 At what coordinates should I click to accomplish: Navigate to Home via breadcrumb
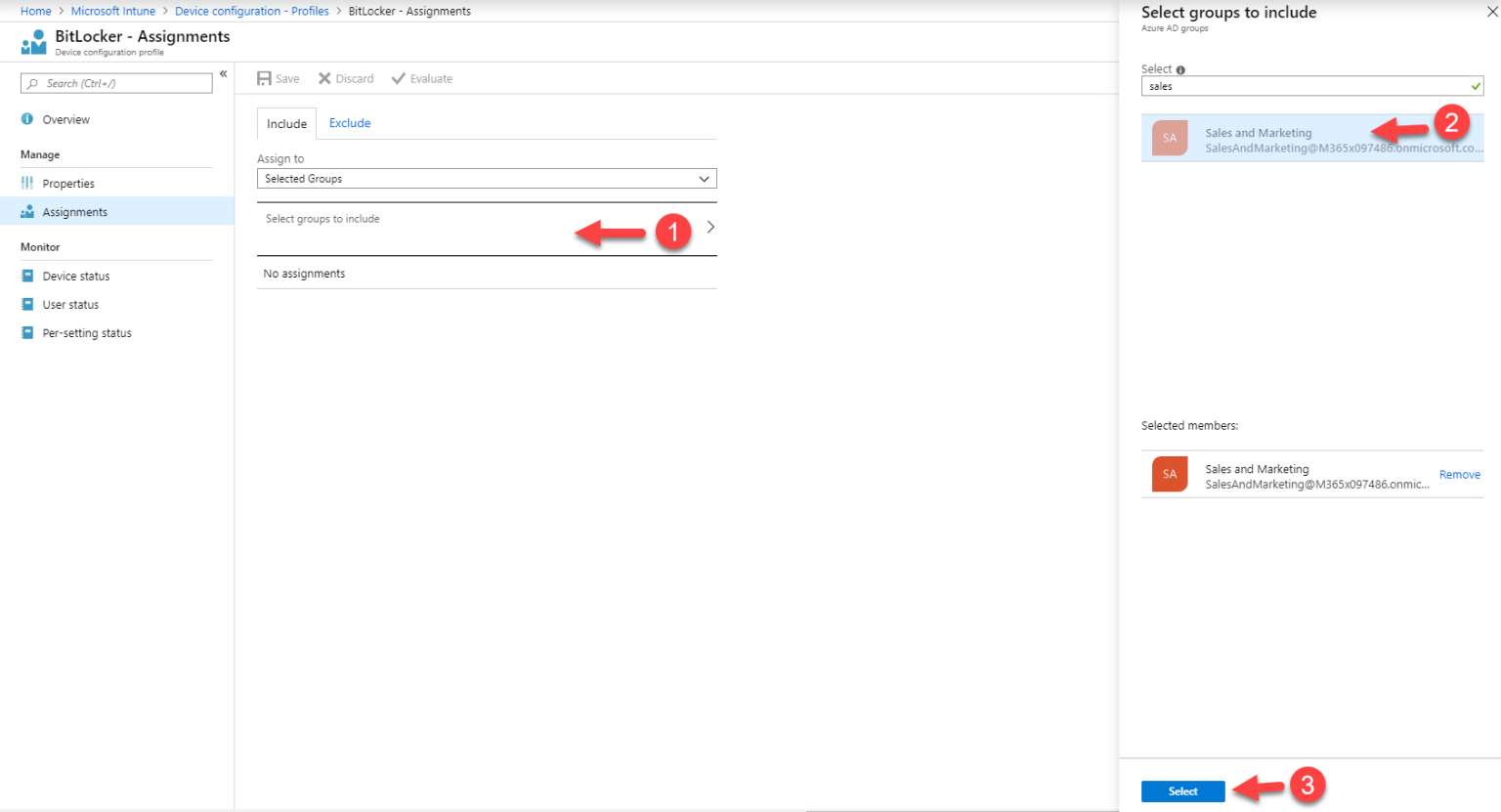click(x=35, y=11)
